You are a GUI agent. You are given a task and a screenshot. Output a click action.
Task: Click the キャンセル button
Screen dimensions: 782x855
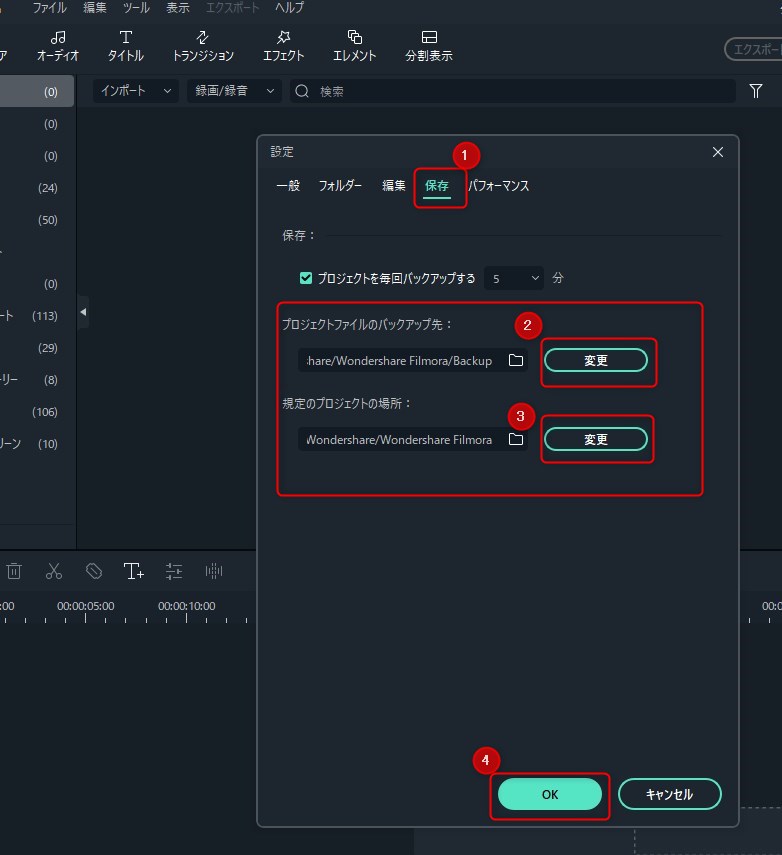669,794
